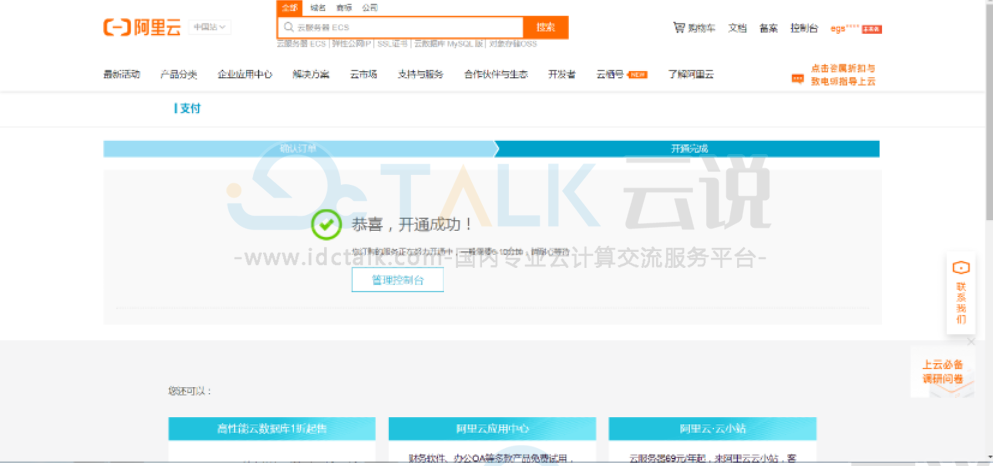This screenshot has width=993, height=466.
Task: Click the vertical page scrollbar
Action: point(989,114)
